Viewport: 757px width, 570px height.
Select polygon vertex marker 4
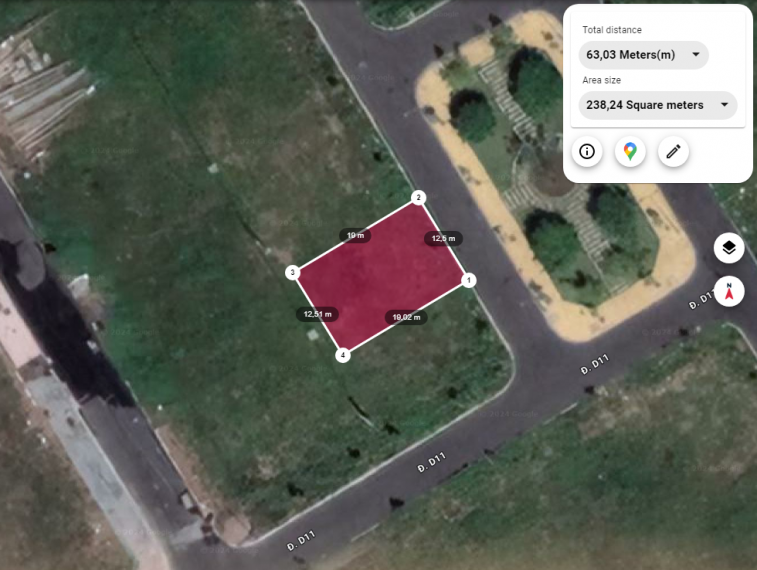point(343,355)
